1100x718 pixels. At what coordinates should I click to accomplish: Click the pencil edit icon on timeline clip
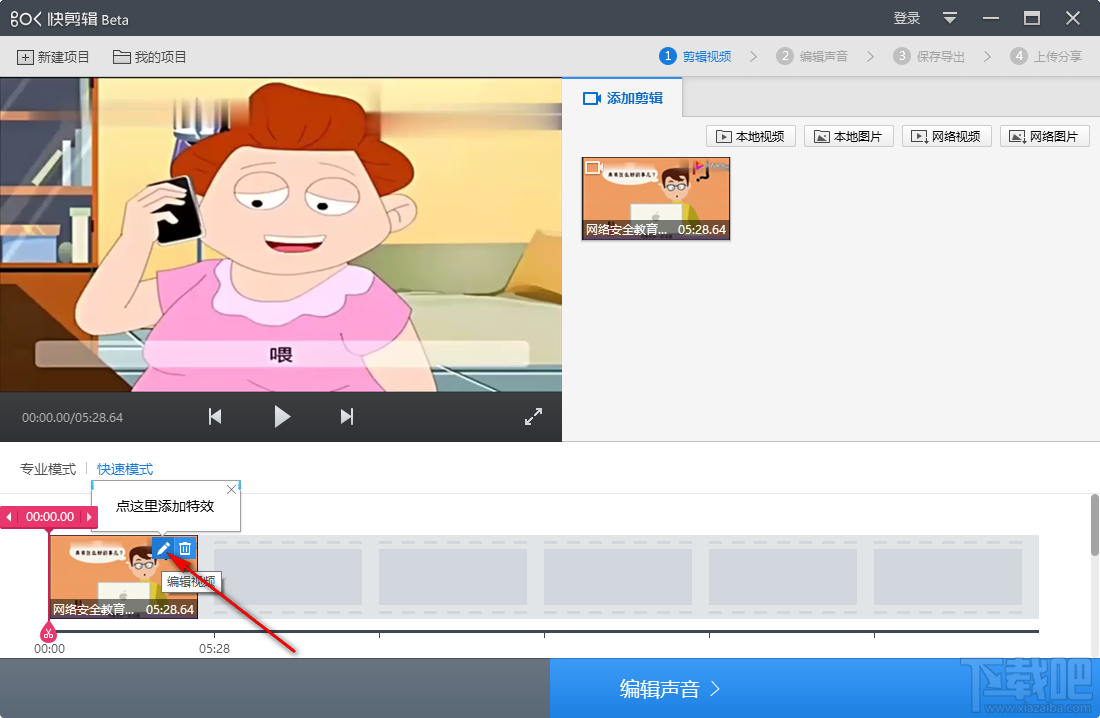[x=163, y=548]
